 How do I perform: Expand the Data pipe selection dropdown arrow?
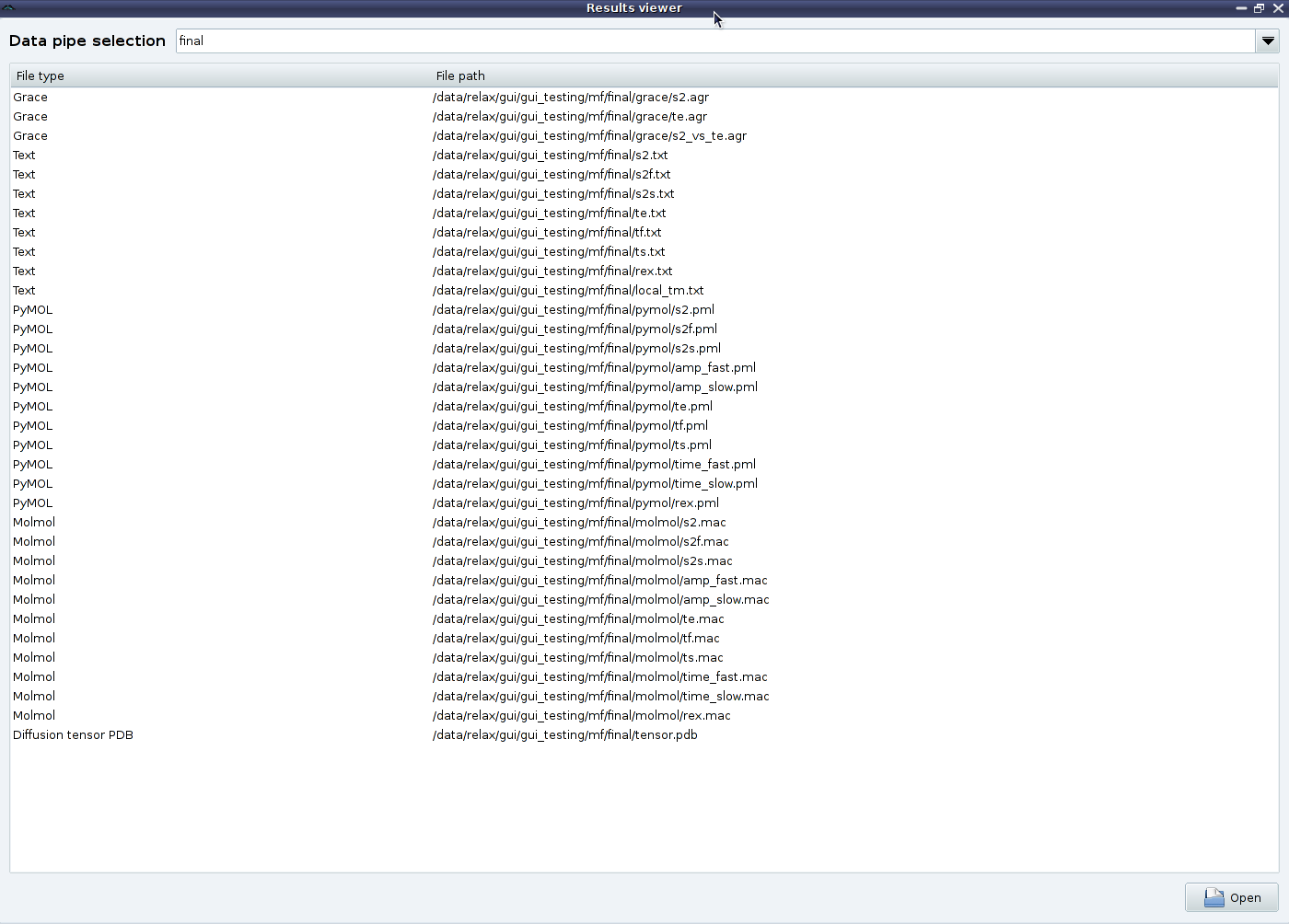coord(1267,40)
